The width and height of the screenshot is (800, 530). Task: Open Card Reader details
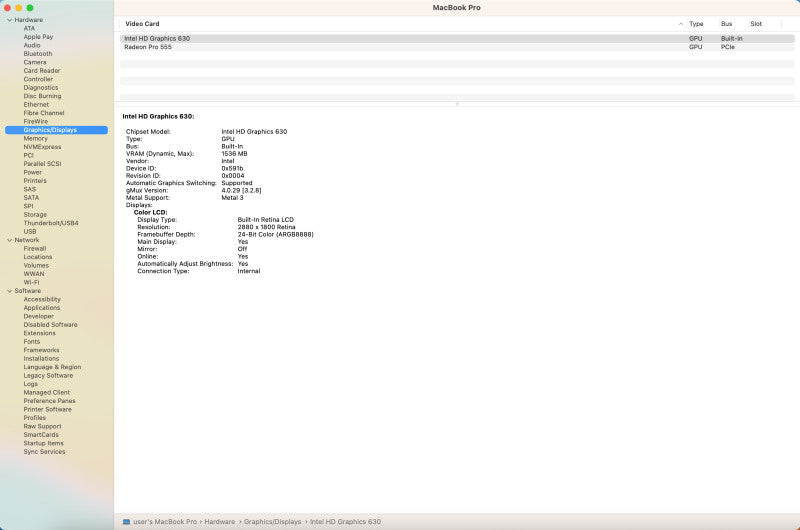42,71
